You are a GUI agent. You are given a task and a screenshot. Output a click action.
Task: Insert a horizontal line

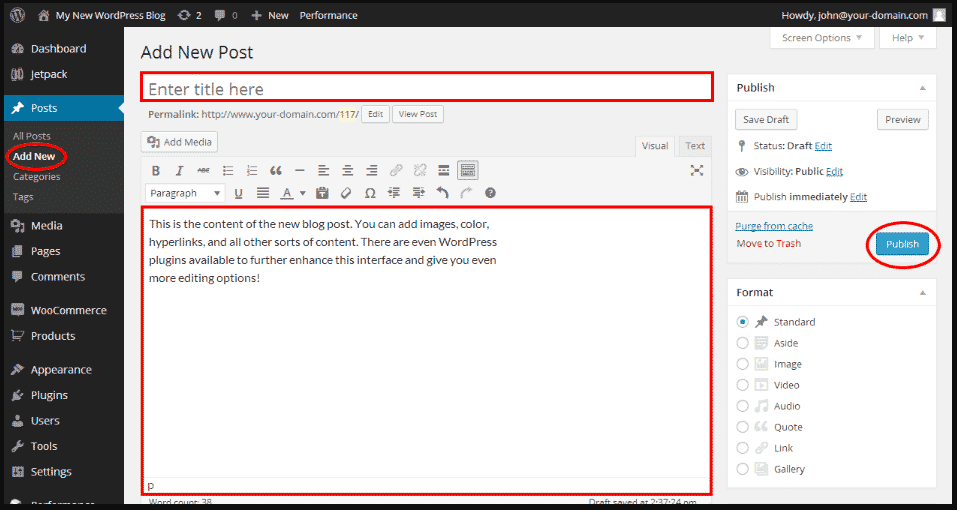coord(299,171)
